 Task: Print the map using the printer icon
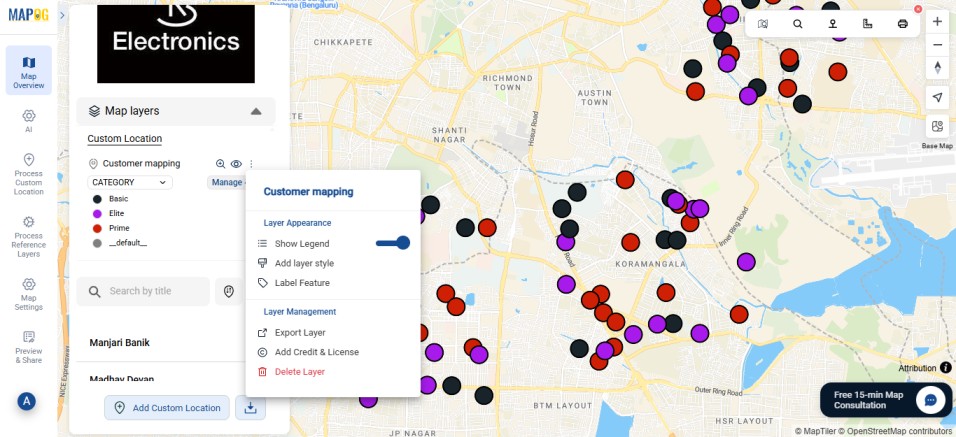(x=903, y=24)
